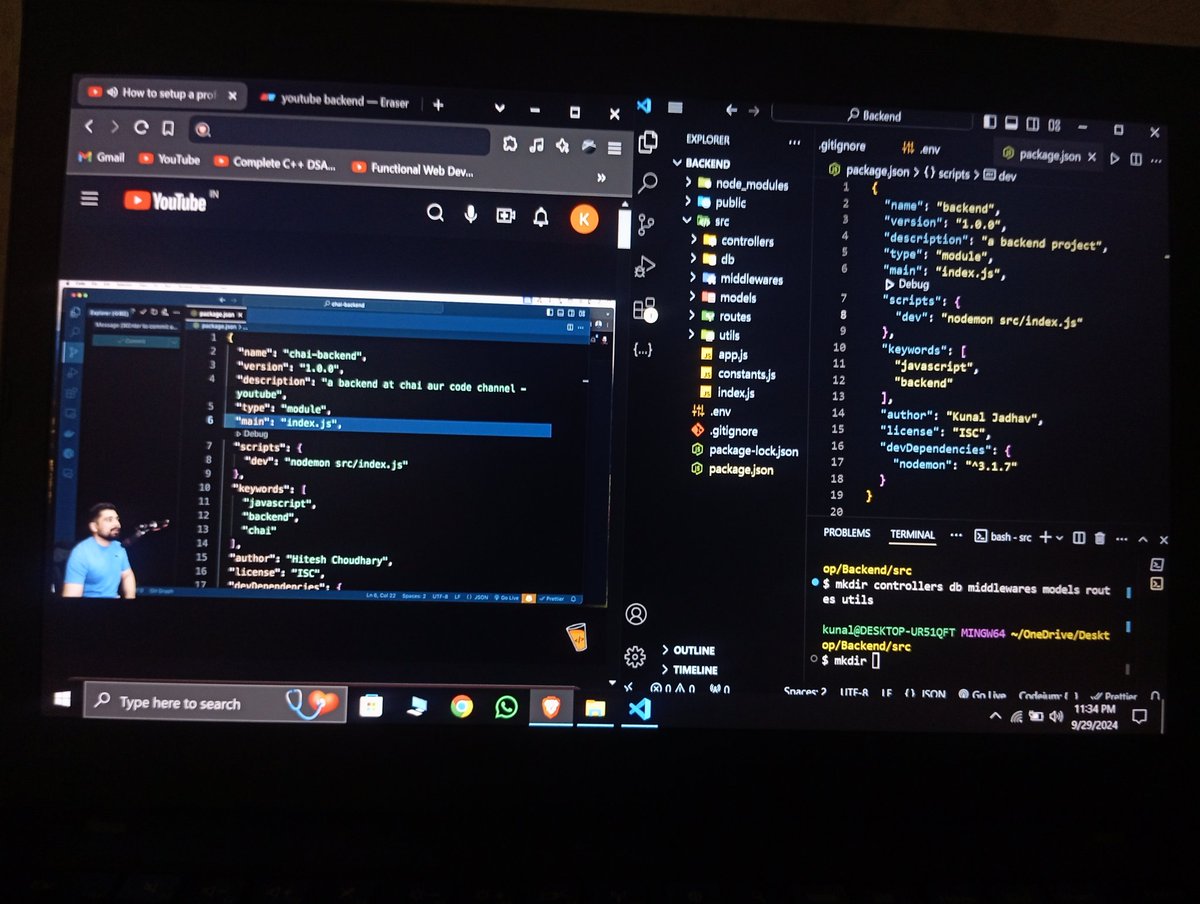This screenshot has width=1200, height=904.
Task: Go forward using VS Code navigation arrow
Action: [x=754, y=111]
